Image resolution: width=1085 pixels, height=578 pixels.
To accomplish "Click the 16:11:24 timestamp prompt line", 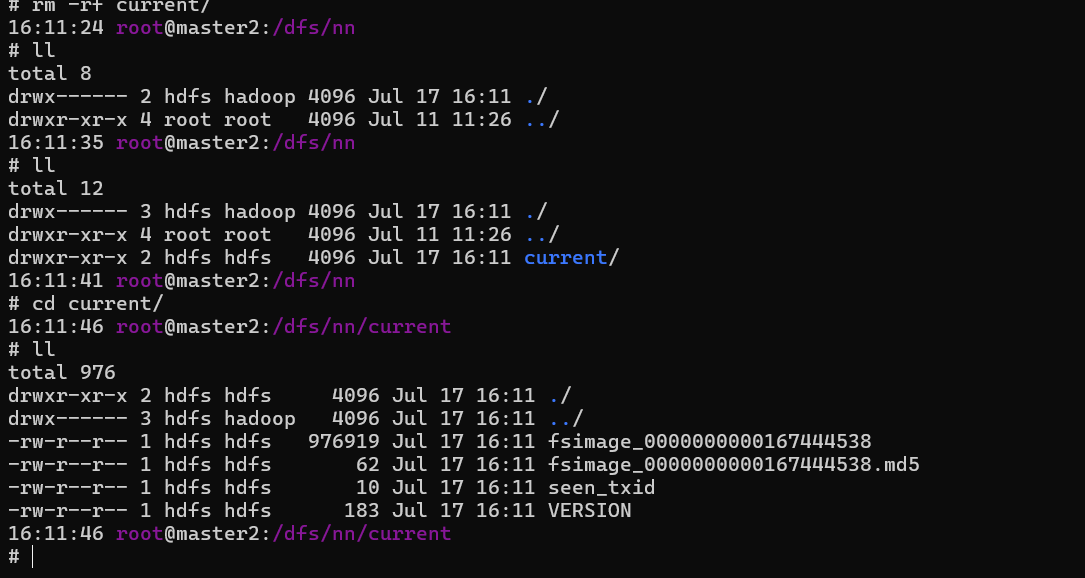I will click(181, 28).
